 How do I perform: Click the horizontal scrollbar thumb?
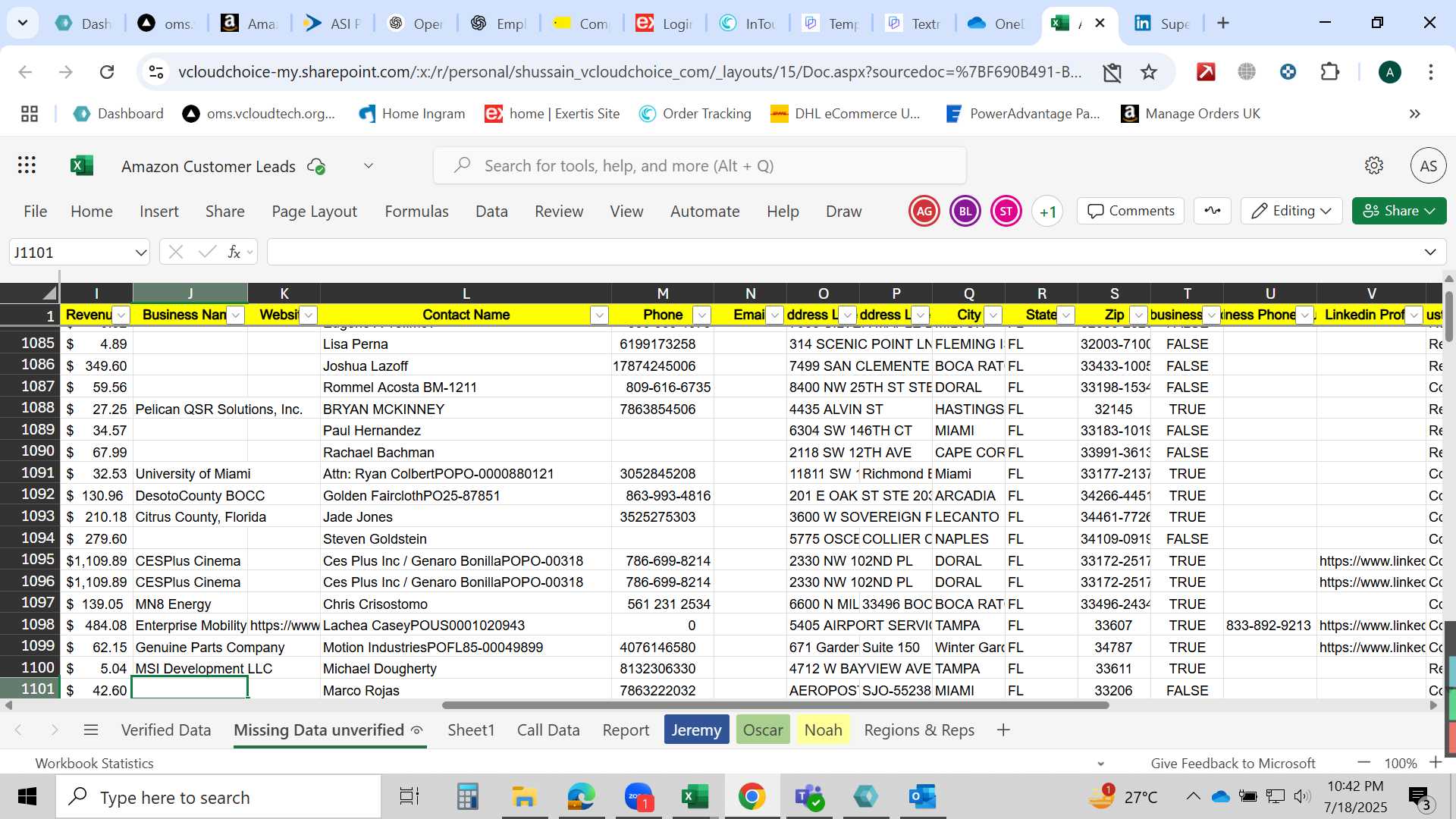pos(775,705)
